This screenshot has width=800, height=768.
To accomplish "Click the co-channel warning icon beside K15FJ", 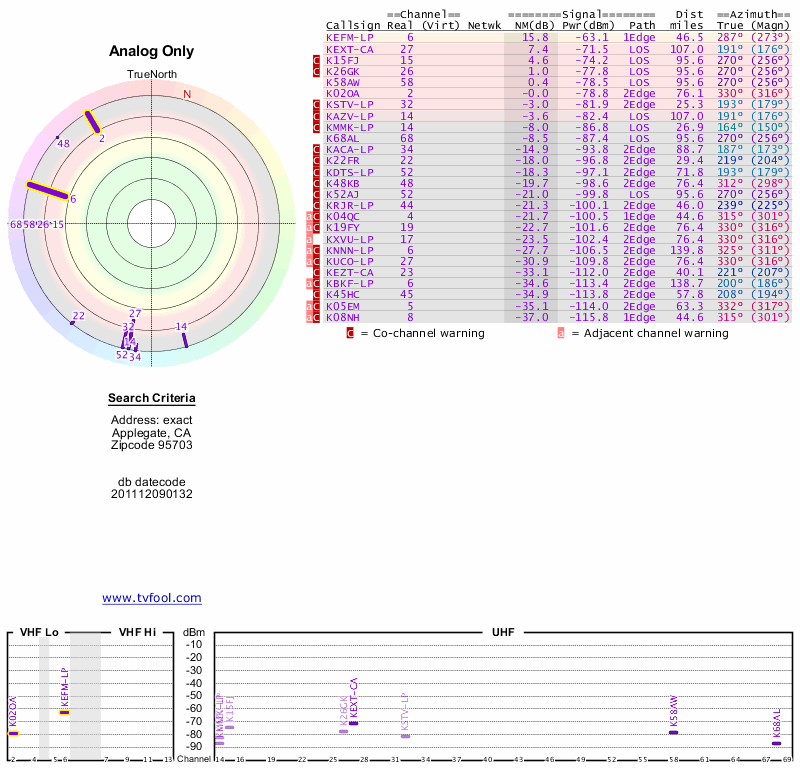I will (x=317, y=60).
